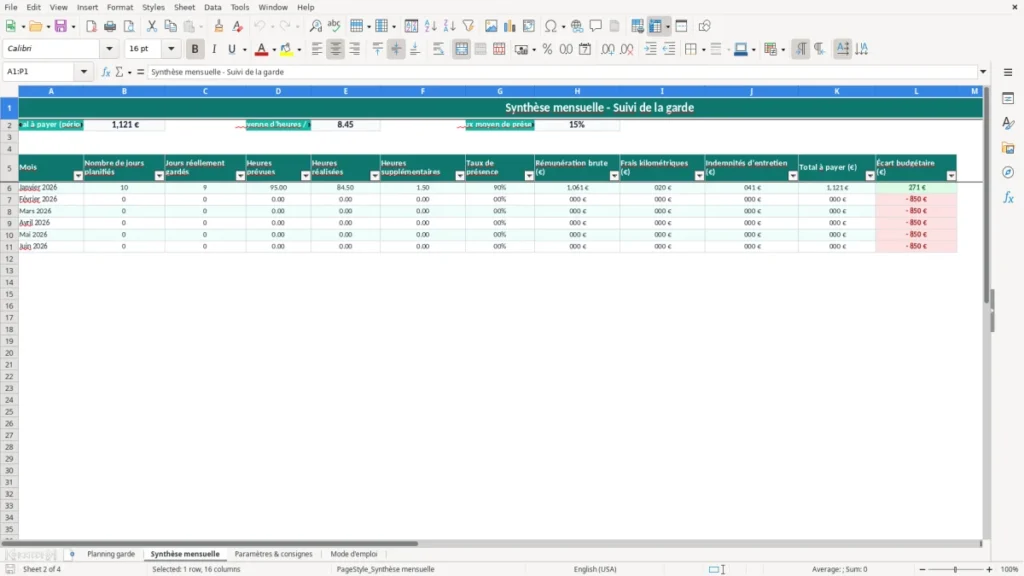Adjust the zoom slider handle
Screen dimensions: 1024x576
point(955,569)
